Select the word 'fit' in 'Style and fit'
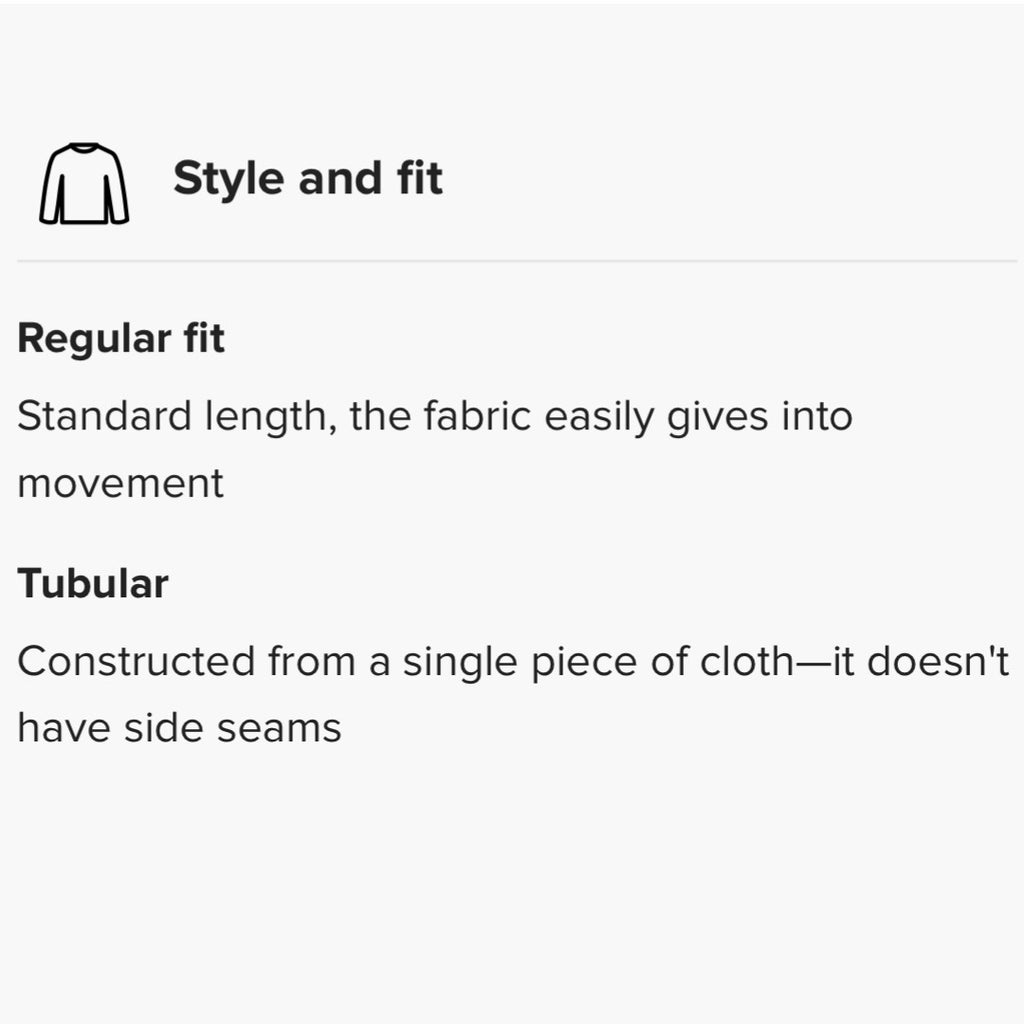1024x1024 pixels. pos(419,178)
